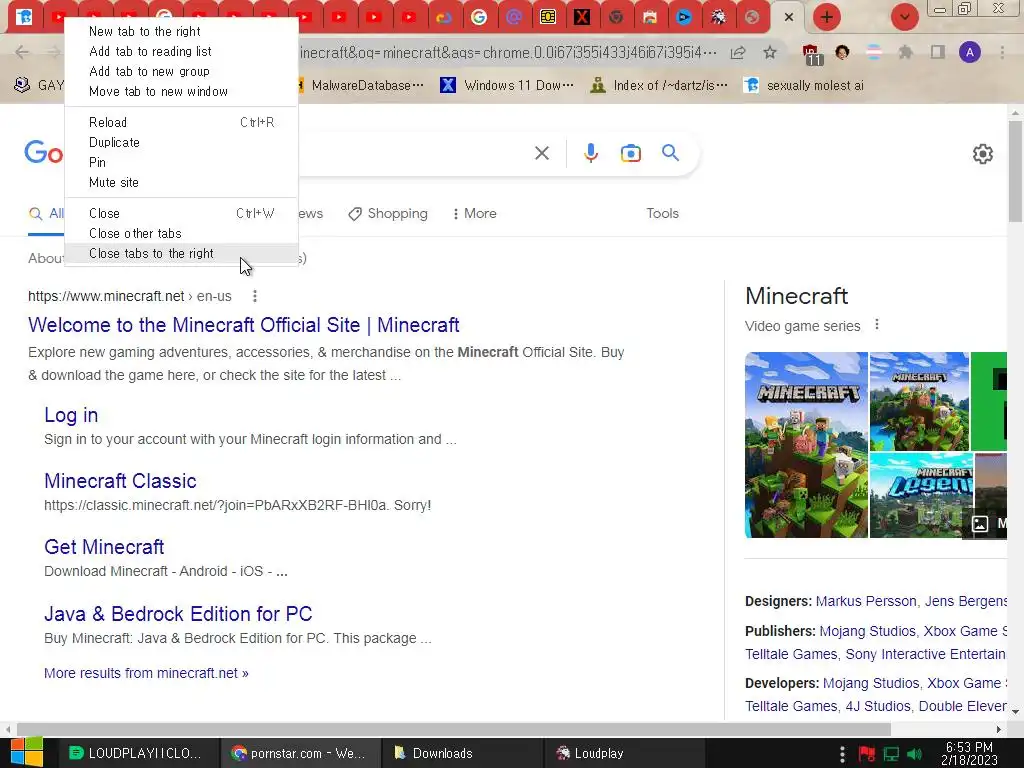Screen dimensions: 1024x768
Task: Click the round face avatar extension icon
Action: [x=842, y=52]
